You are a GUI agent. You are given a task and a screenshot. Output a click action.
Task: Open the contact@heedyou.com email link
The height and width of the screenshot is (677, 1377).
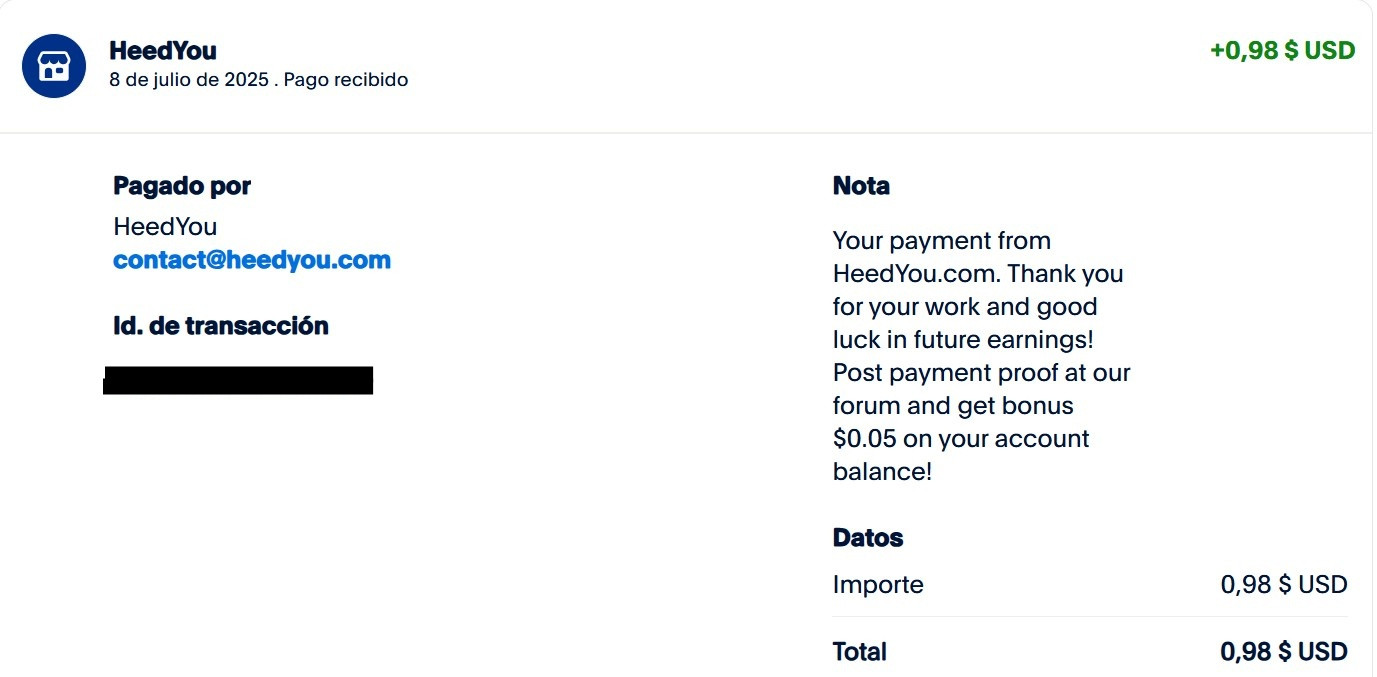click(252, 260)
